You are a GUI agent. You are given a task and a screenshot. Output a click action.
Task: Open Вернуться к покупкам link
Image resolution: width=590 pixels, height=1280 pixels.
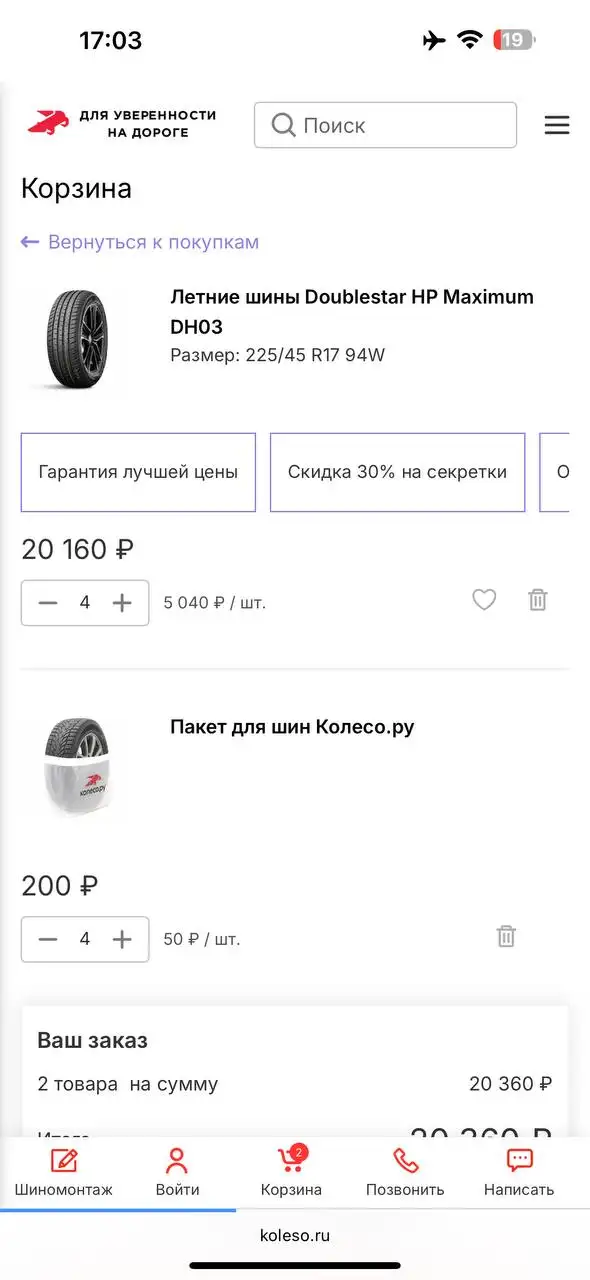139,242
